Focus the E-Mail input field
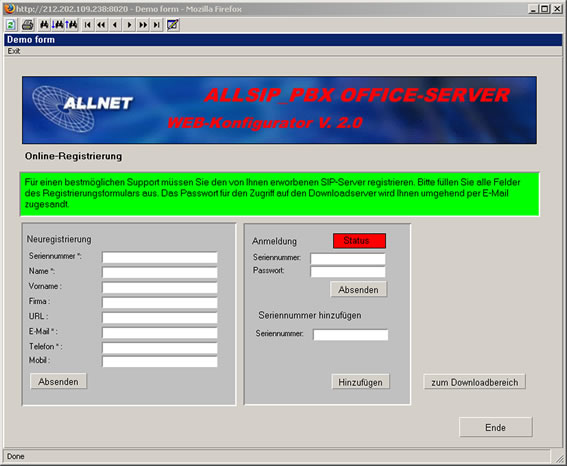This screenshot has height=466, width=567. pyautogui.click(x=160, y=333)
